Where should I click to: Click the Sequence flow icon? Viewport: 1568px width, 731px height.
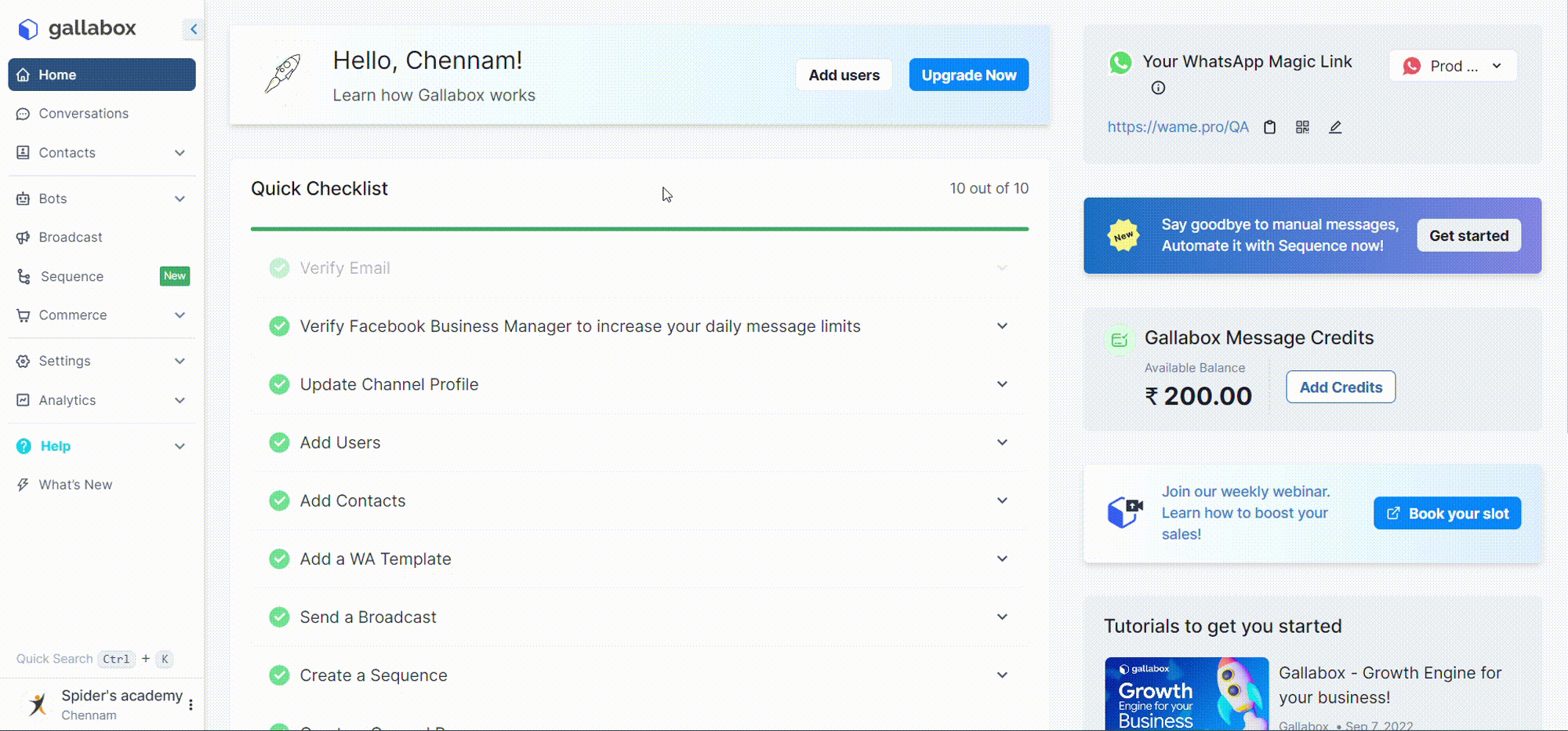point(24,276)
